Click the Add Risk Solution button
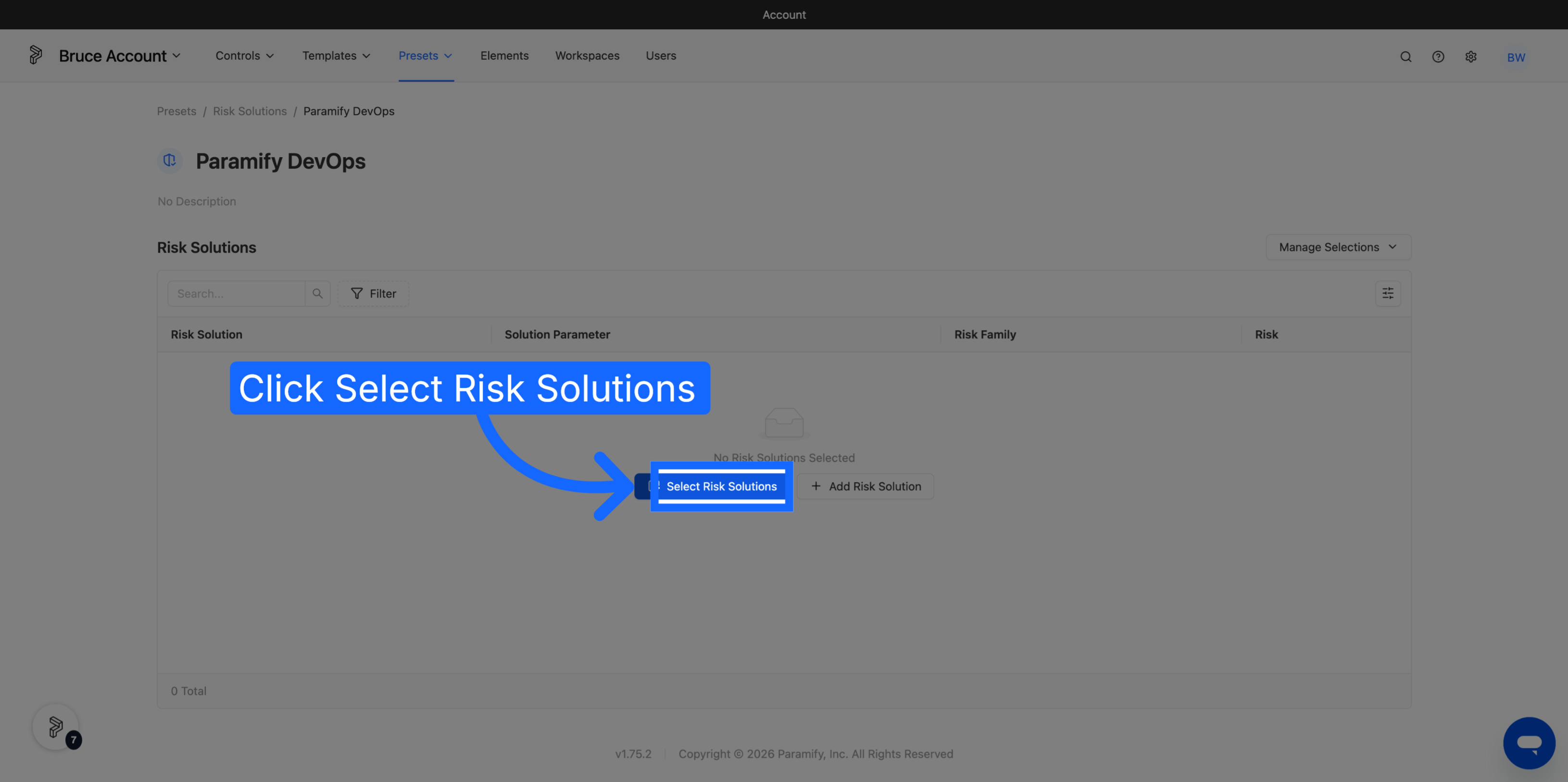 [x=866, y=486]
